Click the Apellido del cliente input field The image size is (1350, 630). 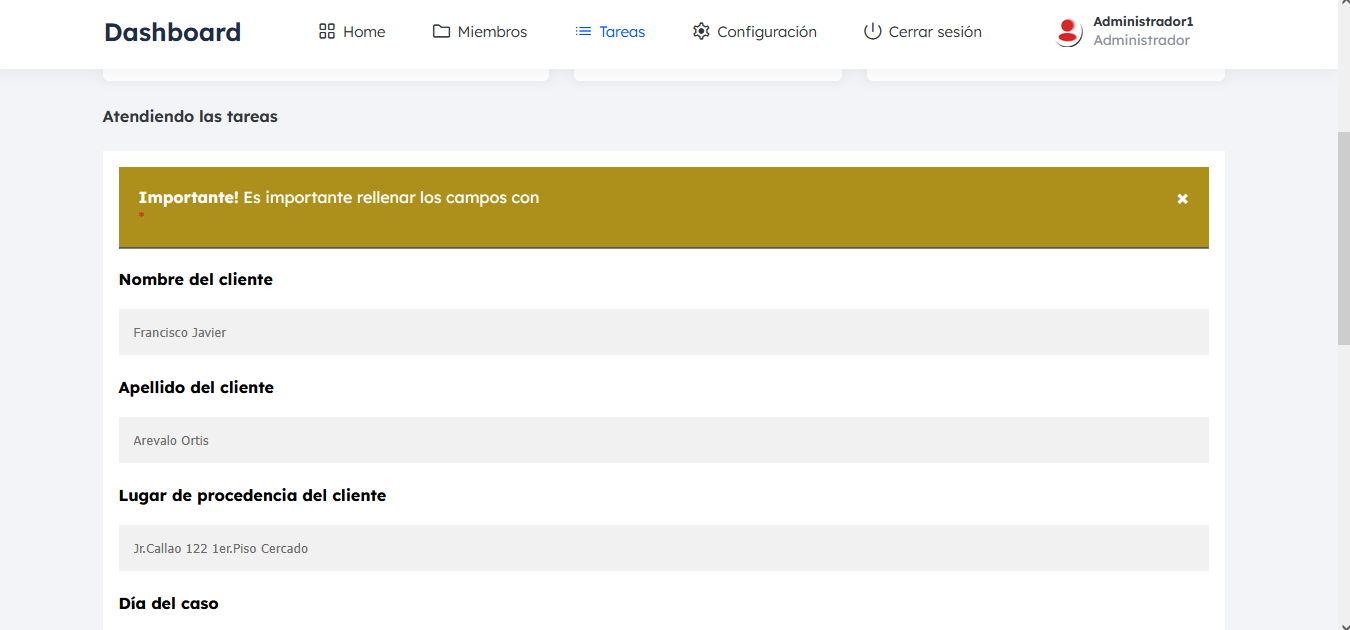point(663,440)
